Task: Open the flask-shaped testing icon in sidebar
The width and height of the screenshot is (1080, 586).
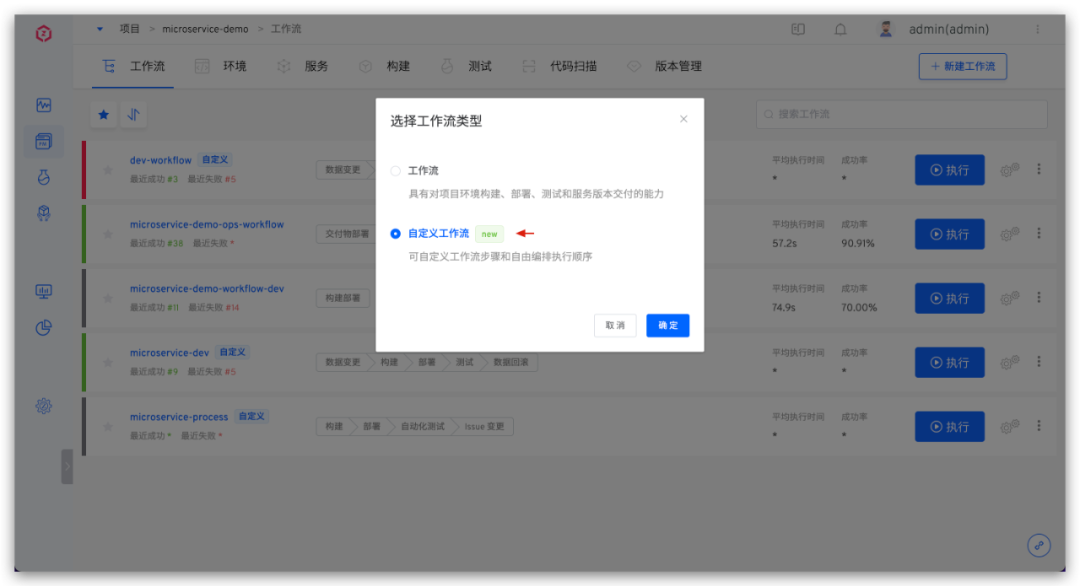Action: tap(44, 175)
